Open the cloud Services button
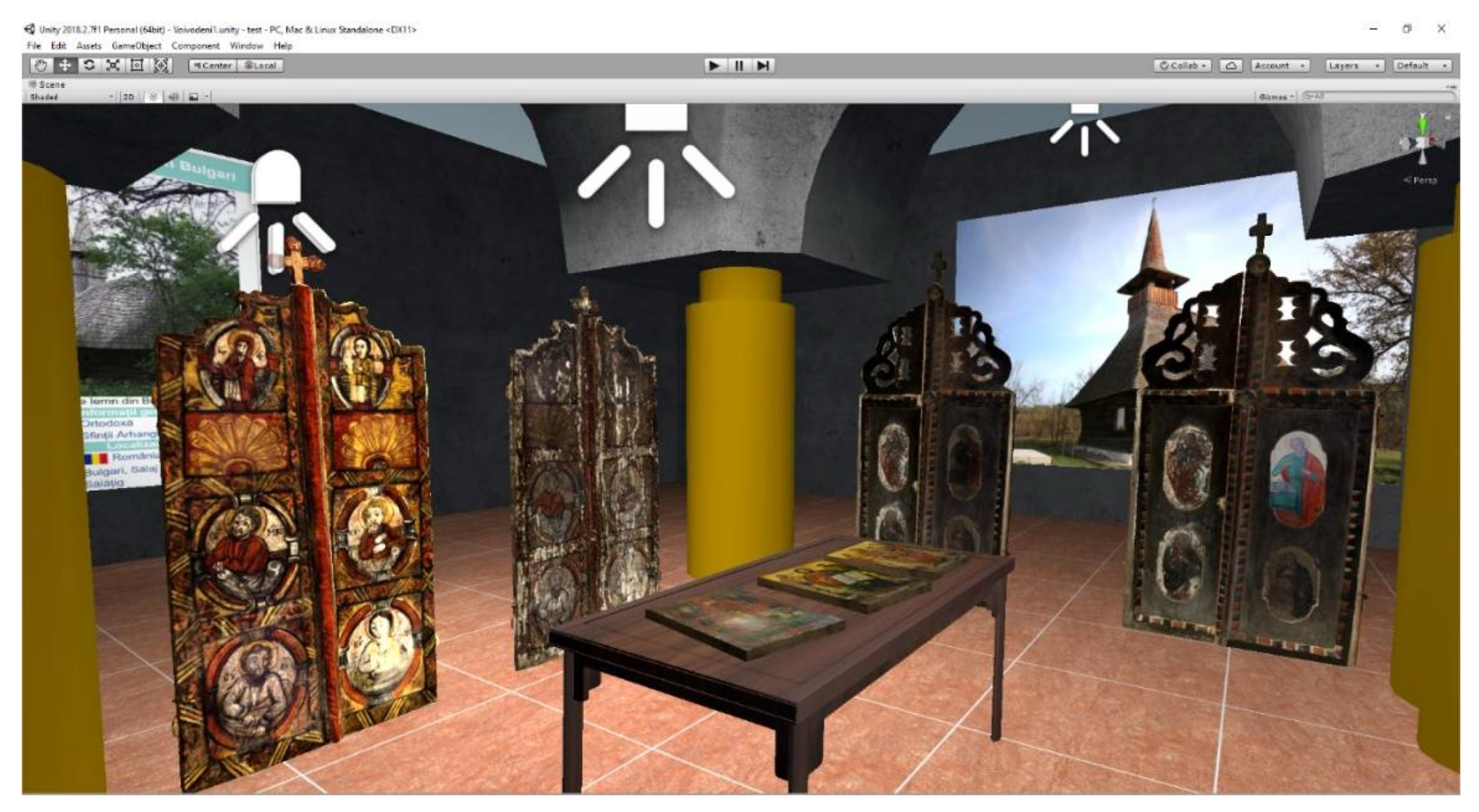The width and height of the screenshot is (1479, 812). pos(1231,66)
